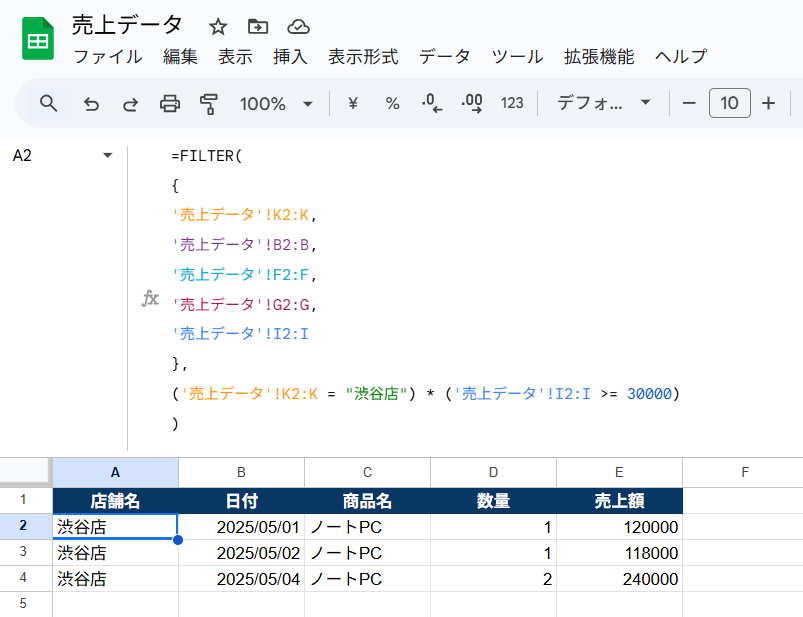Open the 100% zoom dropdown

click(x=276, y=104)
